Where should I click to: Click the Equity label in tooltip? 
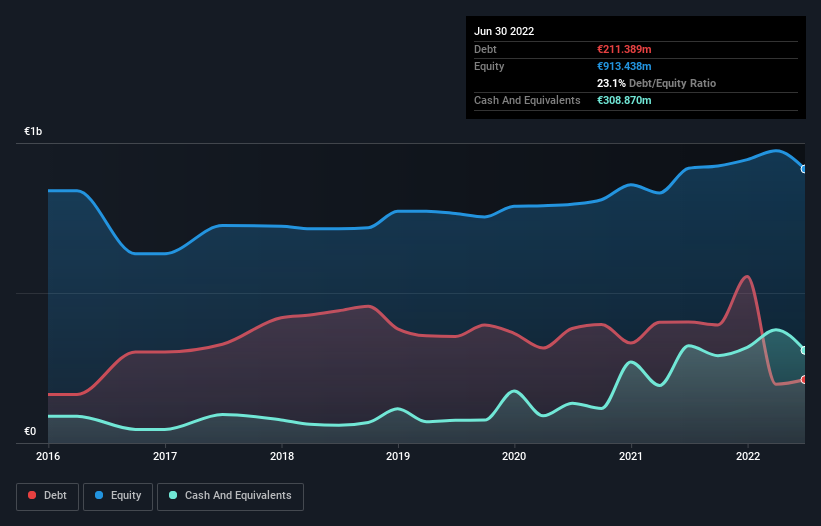(489, 66)
